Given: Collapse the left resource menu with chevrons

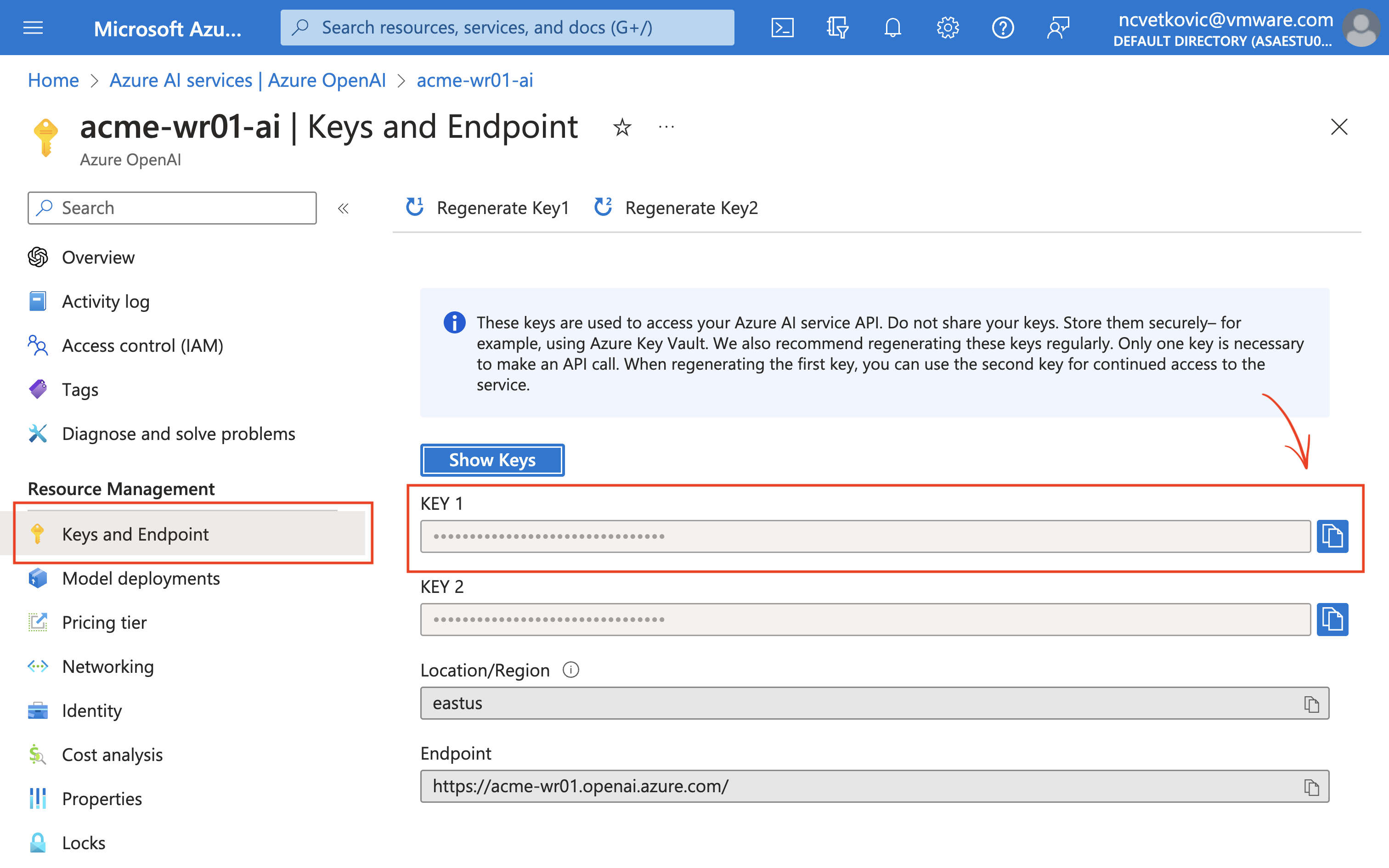Looking at the screenshot, I should (x=343, y=209).
